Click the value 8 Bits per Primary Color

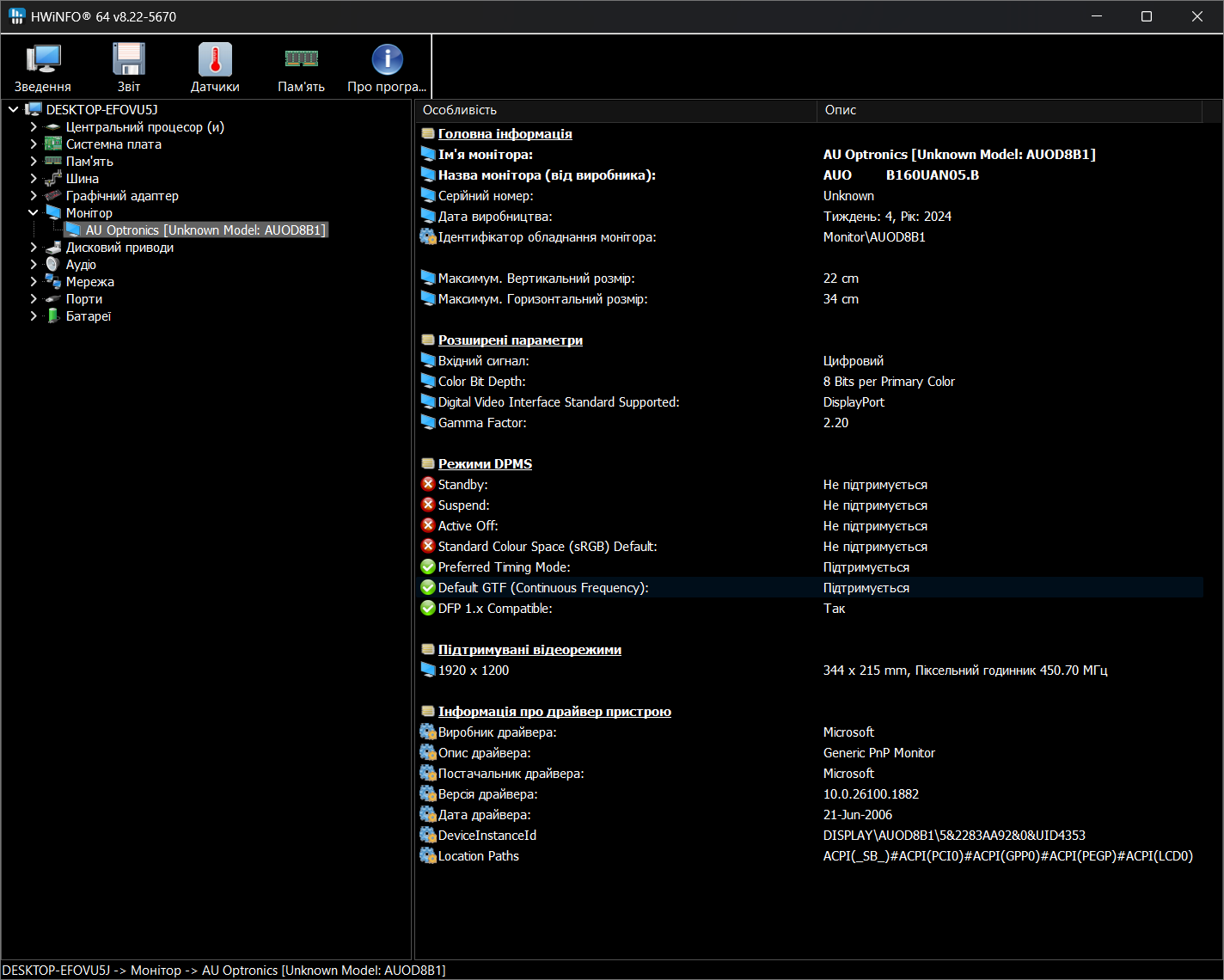click(x=889, y=381)
